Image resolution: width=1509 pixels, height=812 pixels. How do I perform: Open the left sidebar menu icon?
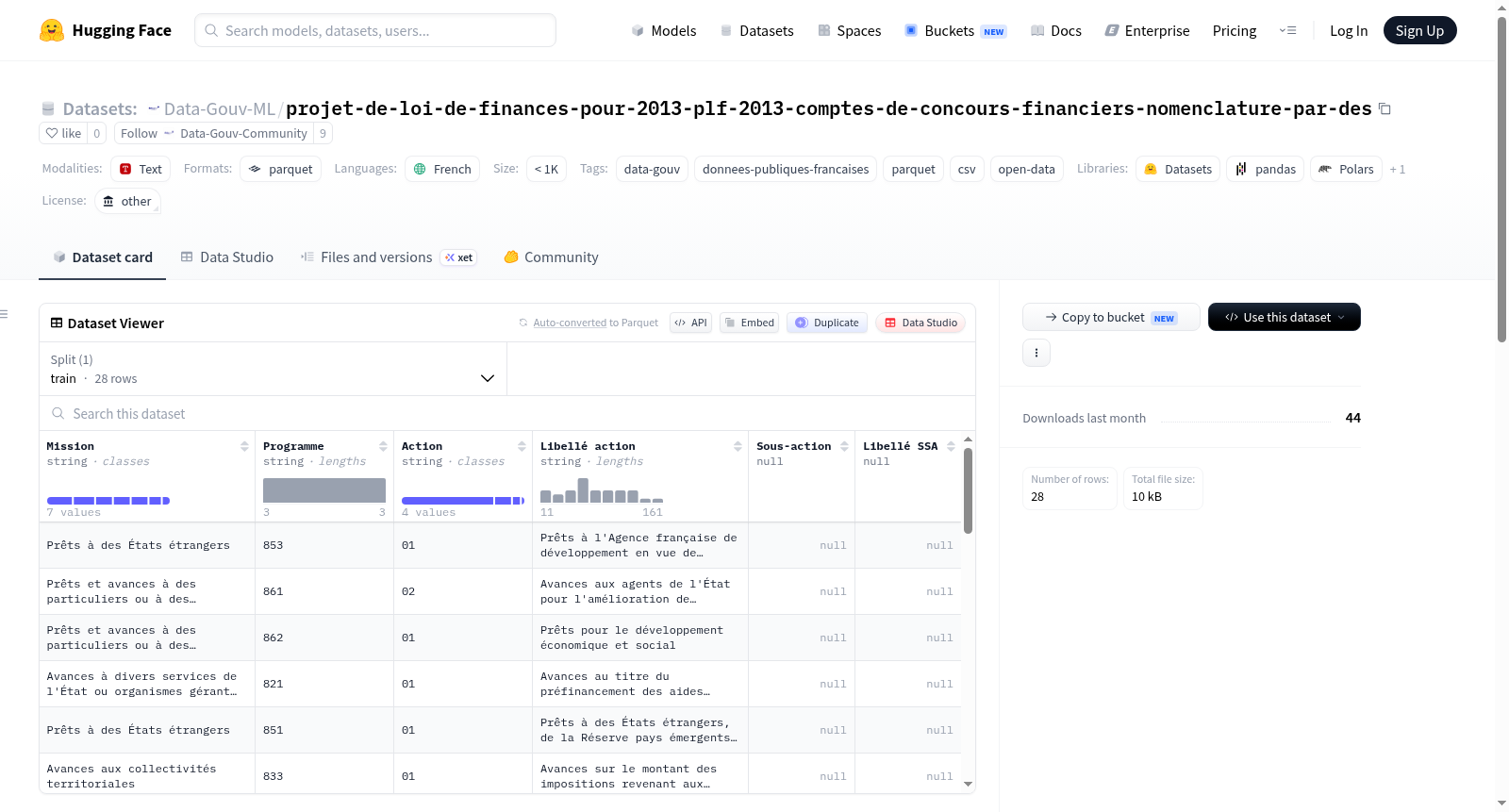tap(4, 314)
